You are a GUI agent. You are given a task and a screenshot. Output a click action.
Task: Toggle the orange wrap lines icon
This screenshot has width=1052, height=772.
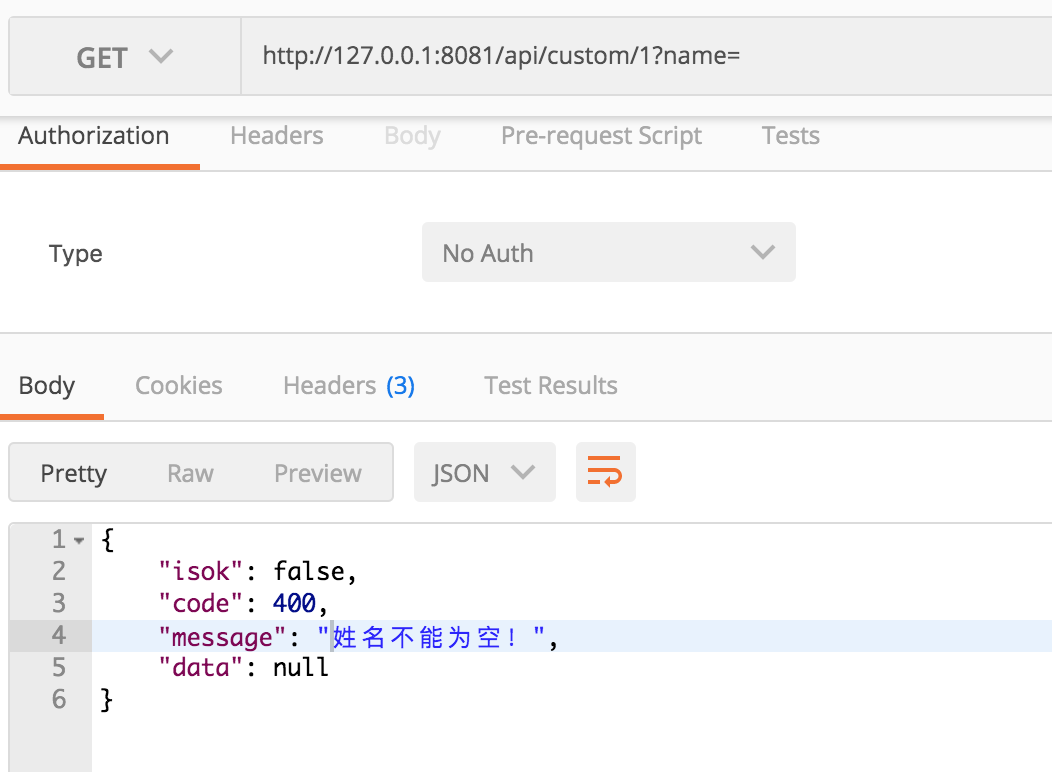coord(605,472)
